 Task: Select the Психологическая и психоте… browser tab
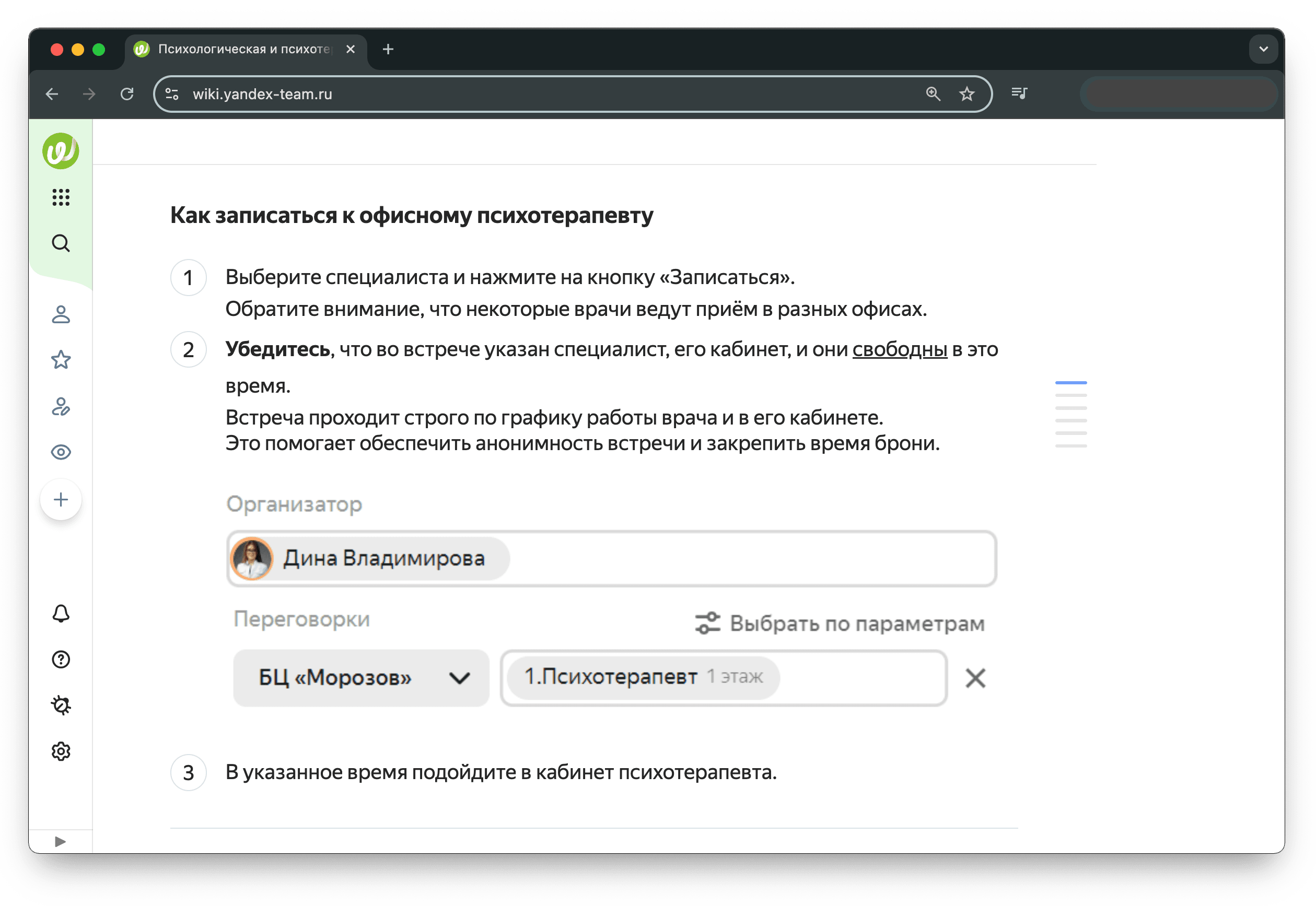click(x=244, y=50)
